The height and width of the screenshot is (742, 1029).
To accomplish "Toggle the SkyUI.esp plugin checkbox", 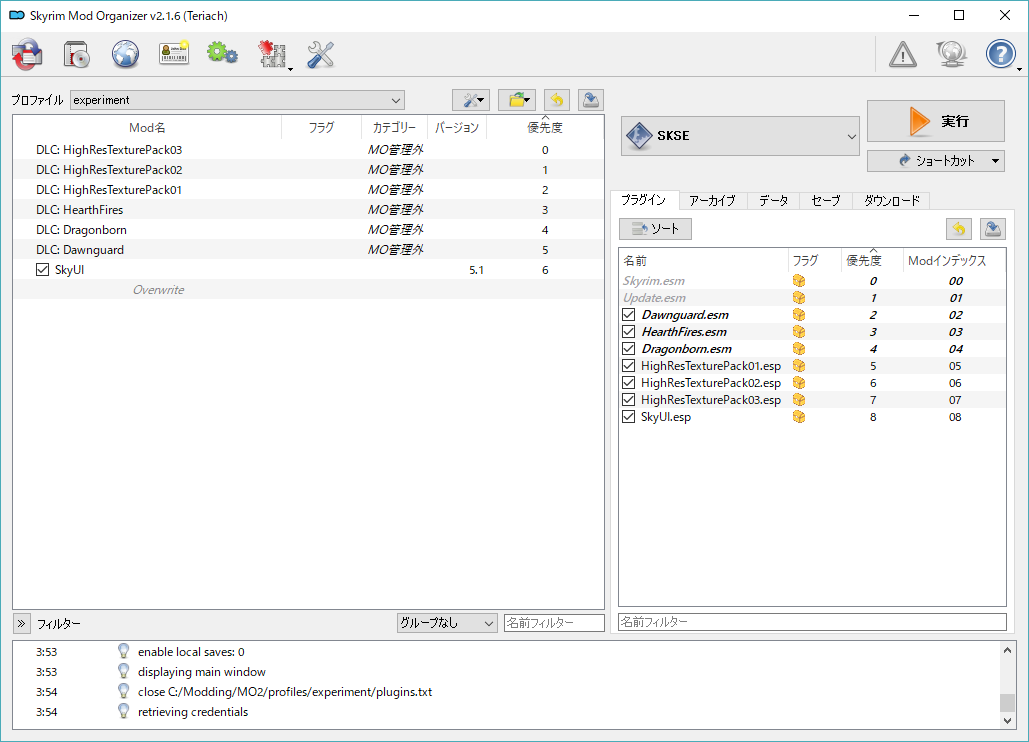I will pos(629,417).
